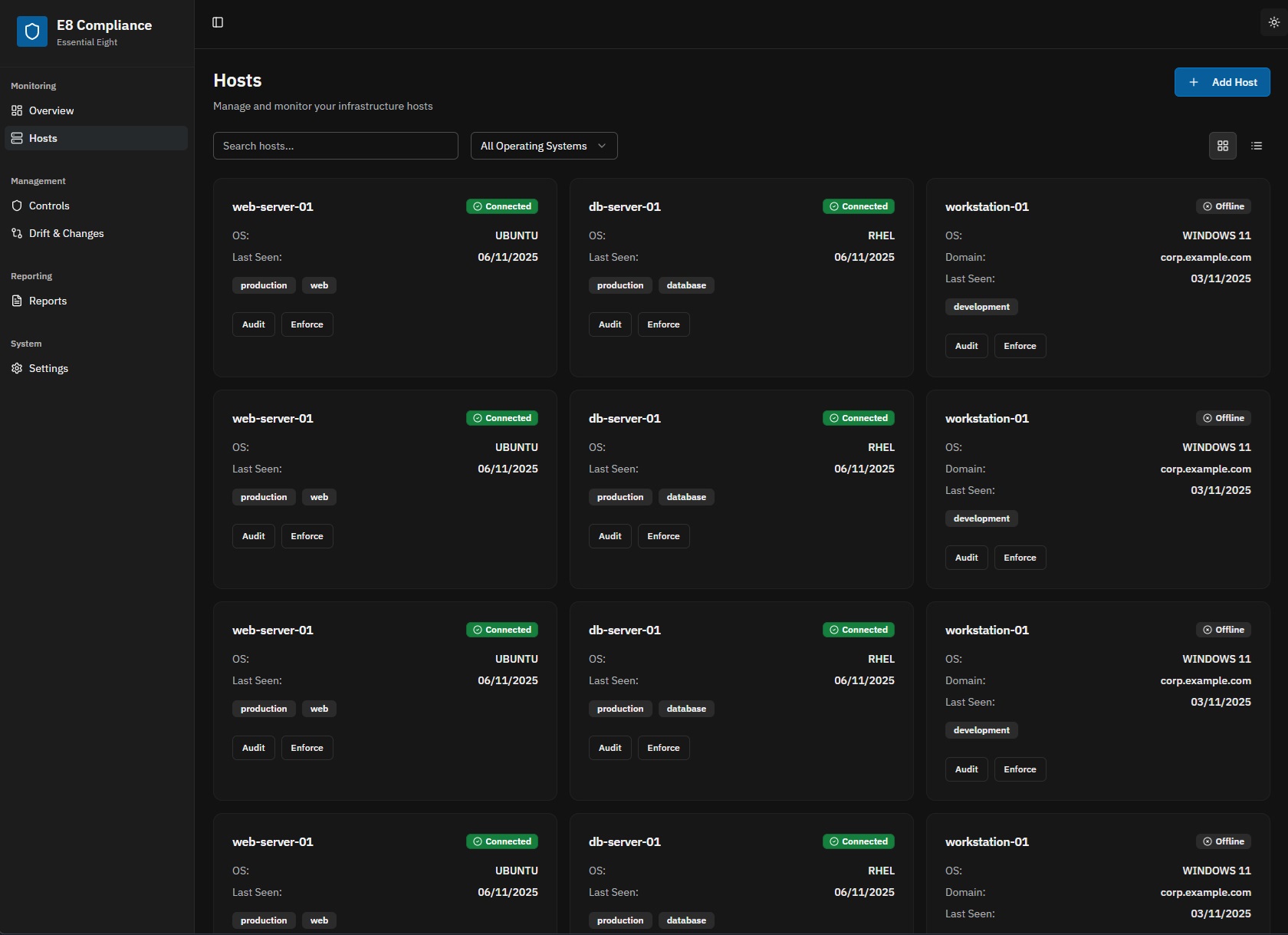Open Overview under the Monitoring section
1288x935 pixels.
click(51, 110)
